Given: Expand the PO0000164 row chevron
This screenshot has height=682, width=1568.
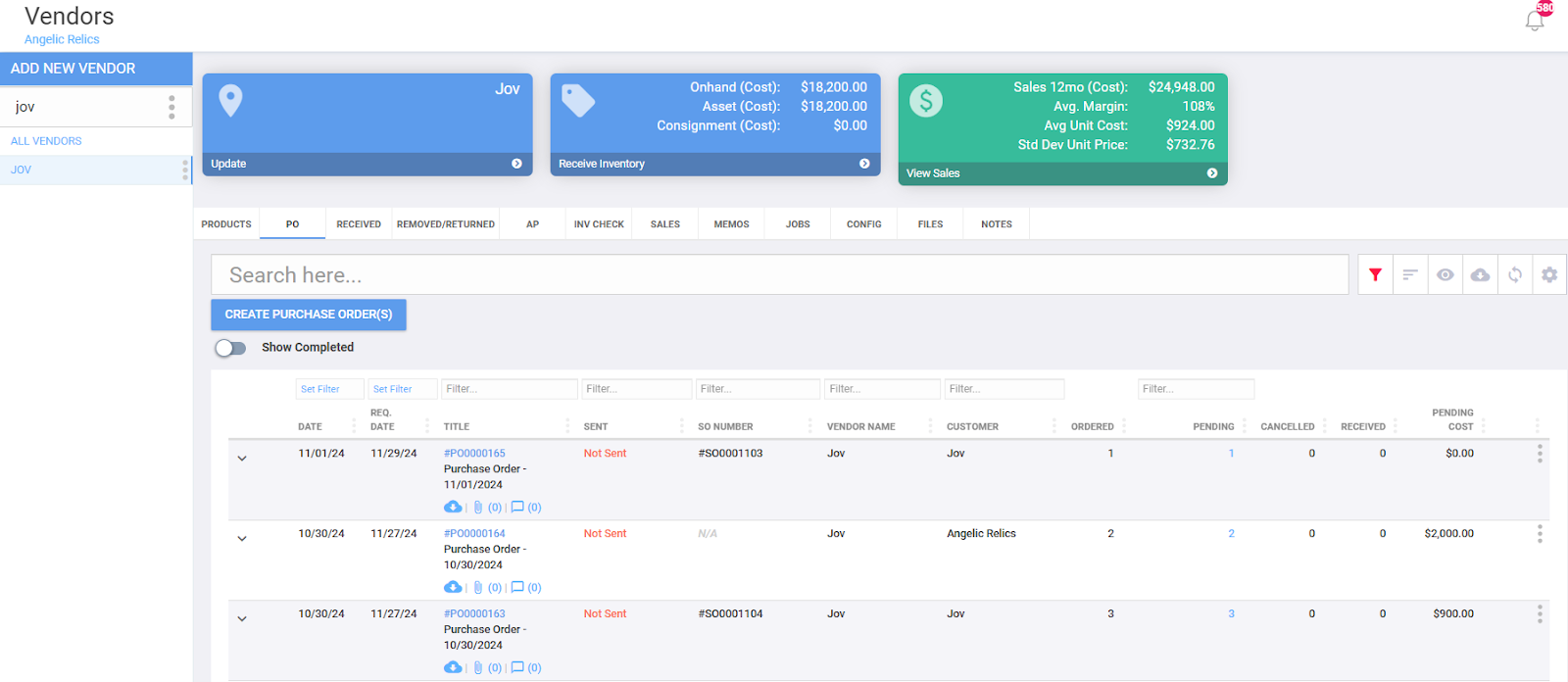Looking at the screenshot, I should (x=242, y=538).
